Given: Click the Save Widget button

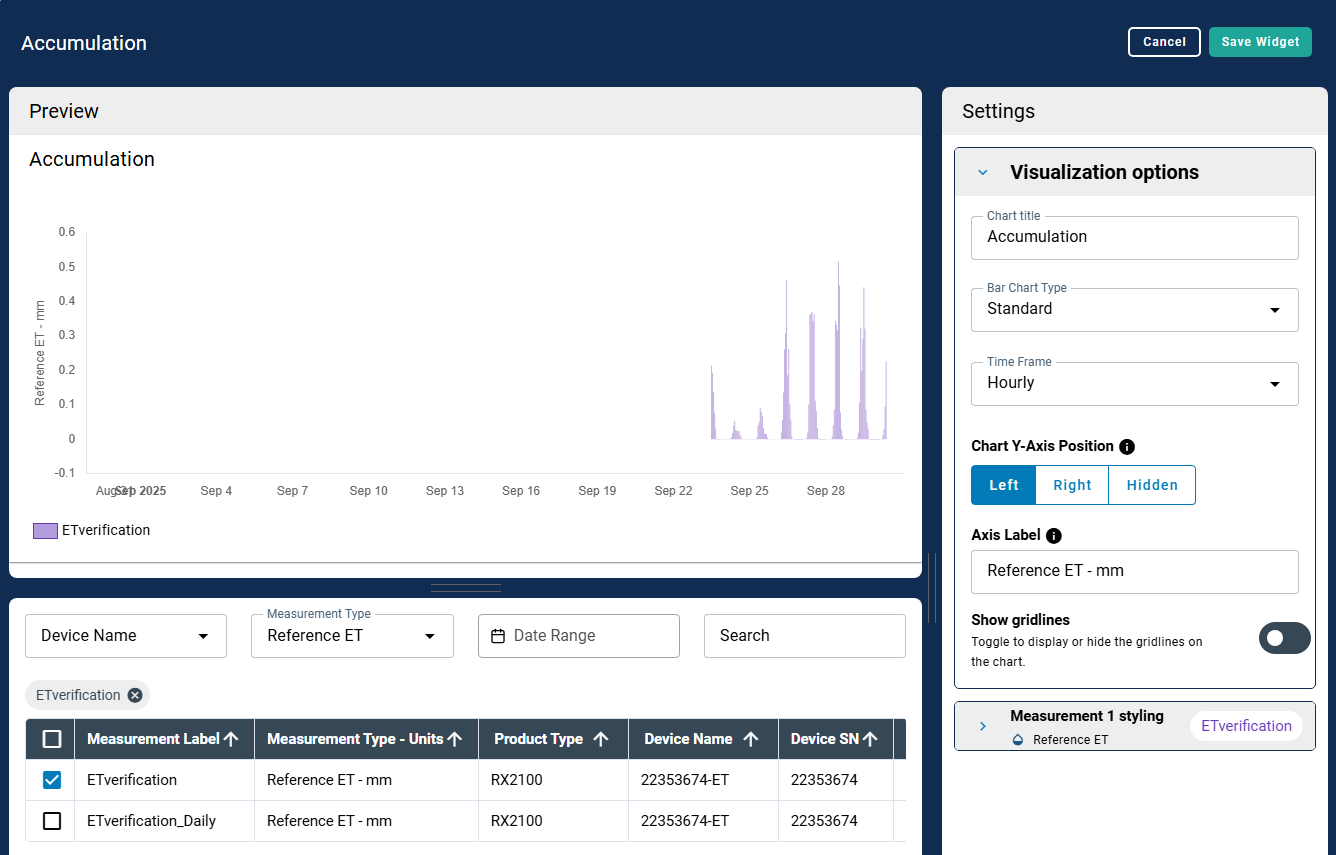Looking at the screenshot, I should coord(1260,42).
